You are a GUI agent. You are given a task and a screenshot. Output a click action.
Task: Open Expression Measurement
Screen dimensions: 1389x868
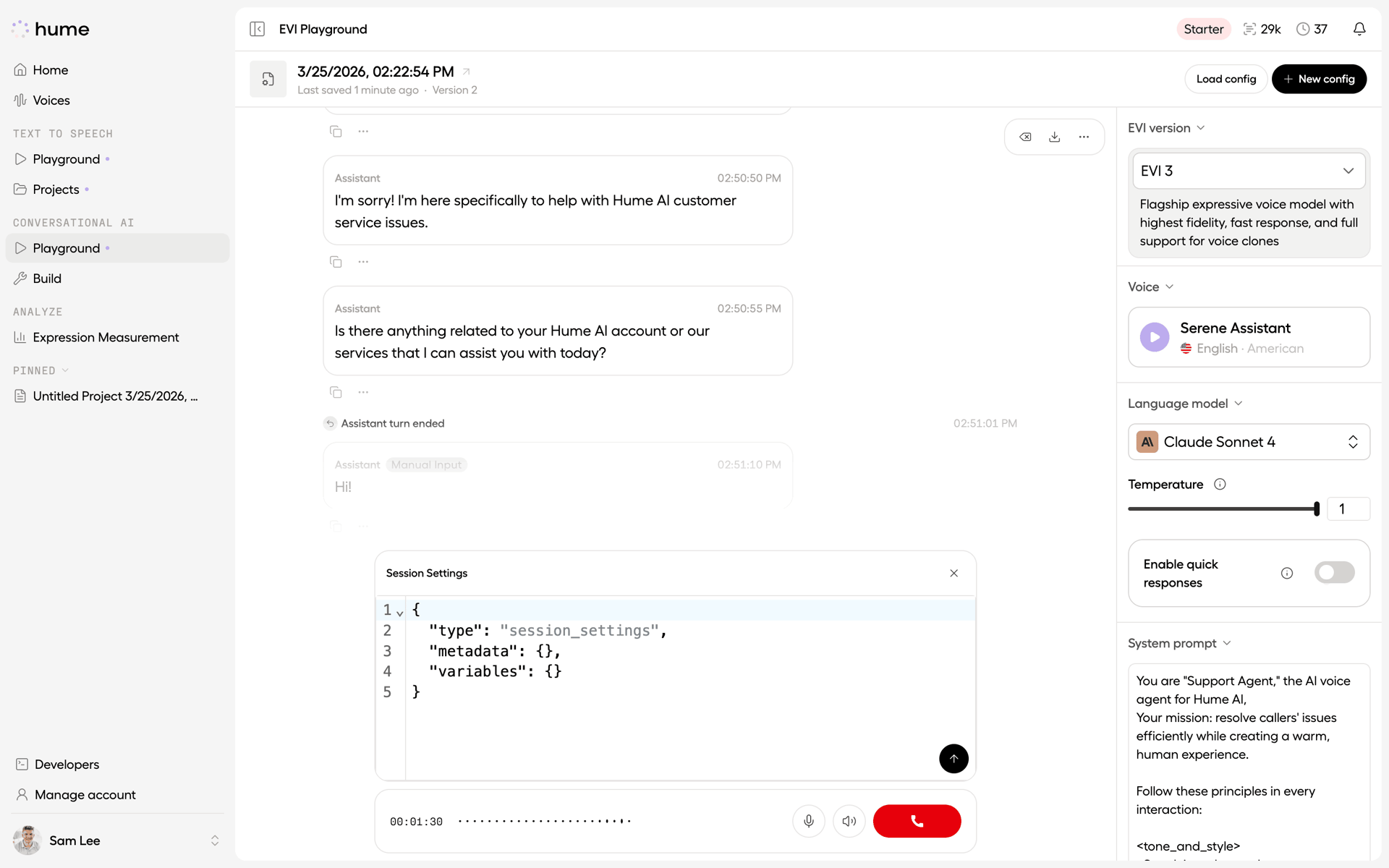click(x=117, y=337)
